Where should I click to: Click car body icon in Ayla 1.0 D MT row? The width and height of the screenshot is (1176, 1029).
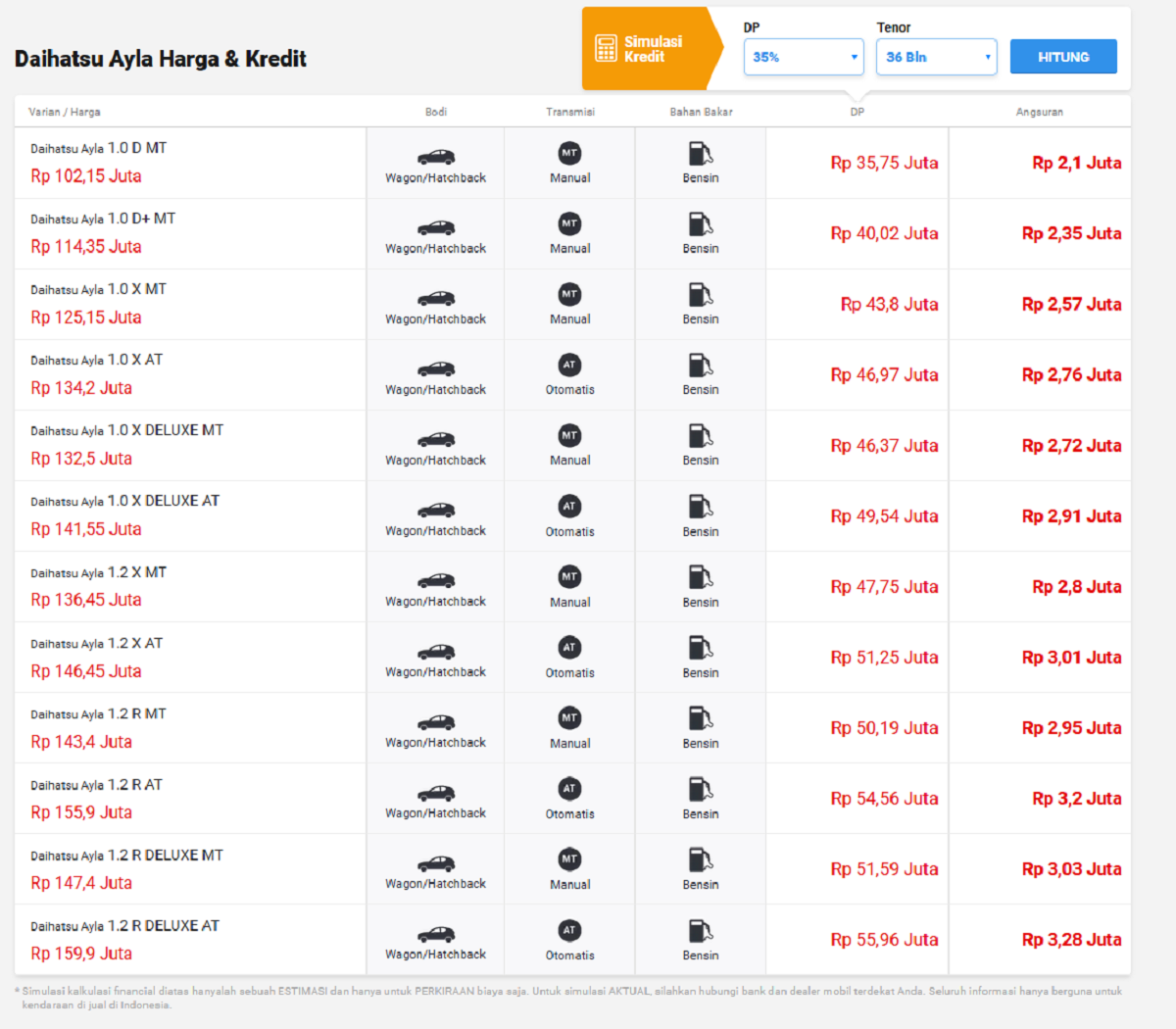436,157
